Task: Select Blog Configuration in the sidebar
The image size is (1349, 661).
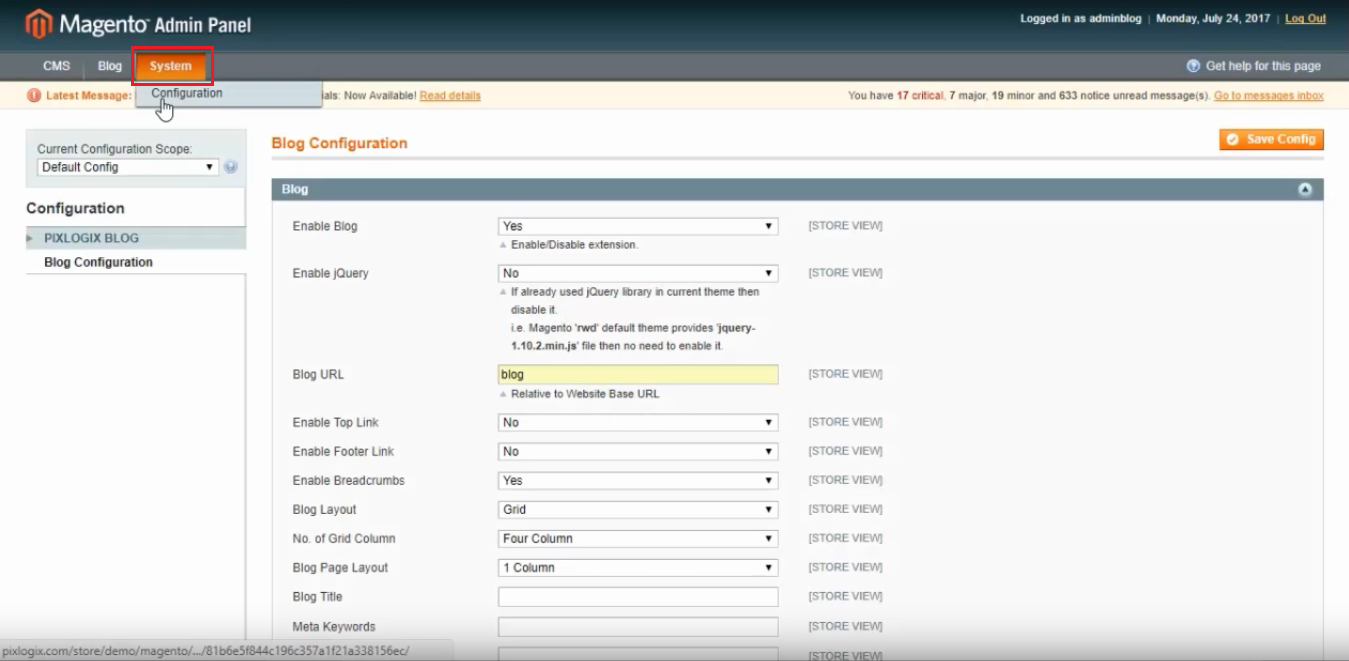Action: [98, 262]
